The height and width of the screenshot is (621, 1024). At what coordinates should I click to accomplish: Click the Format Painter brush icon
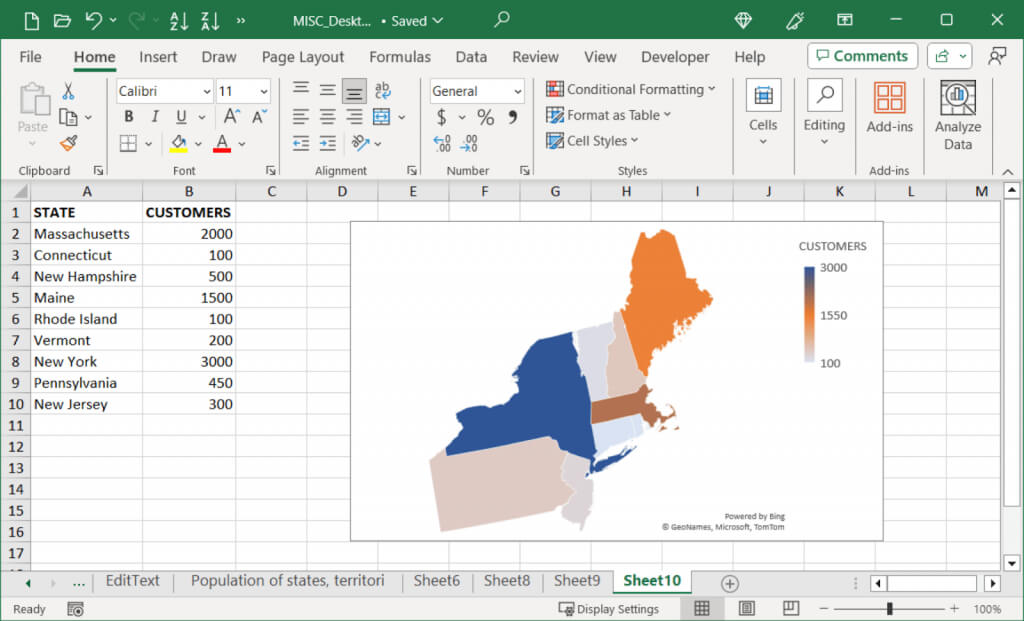68,143
